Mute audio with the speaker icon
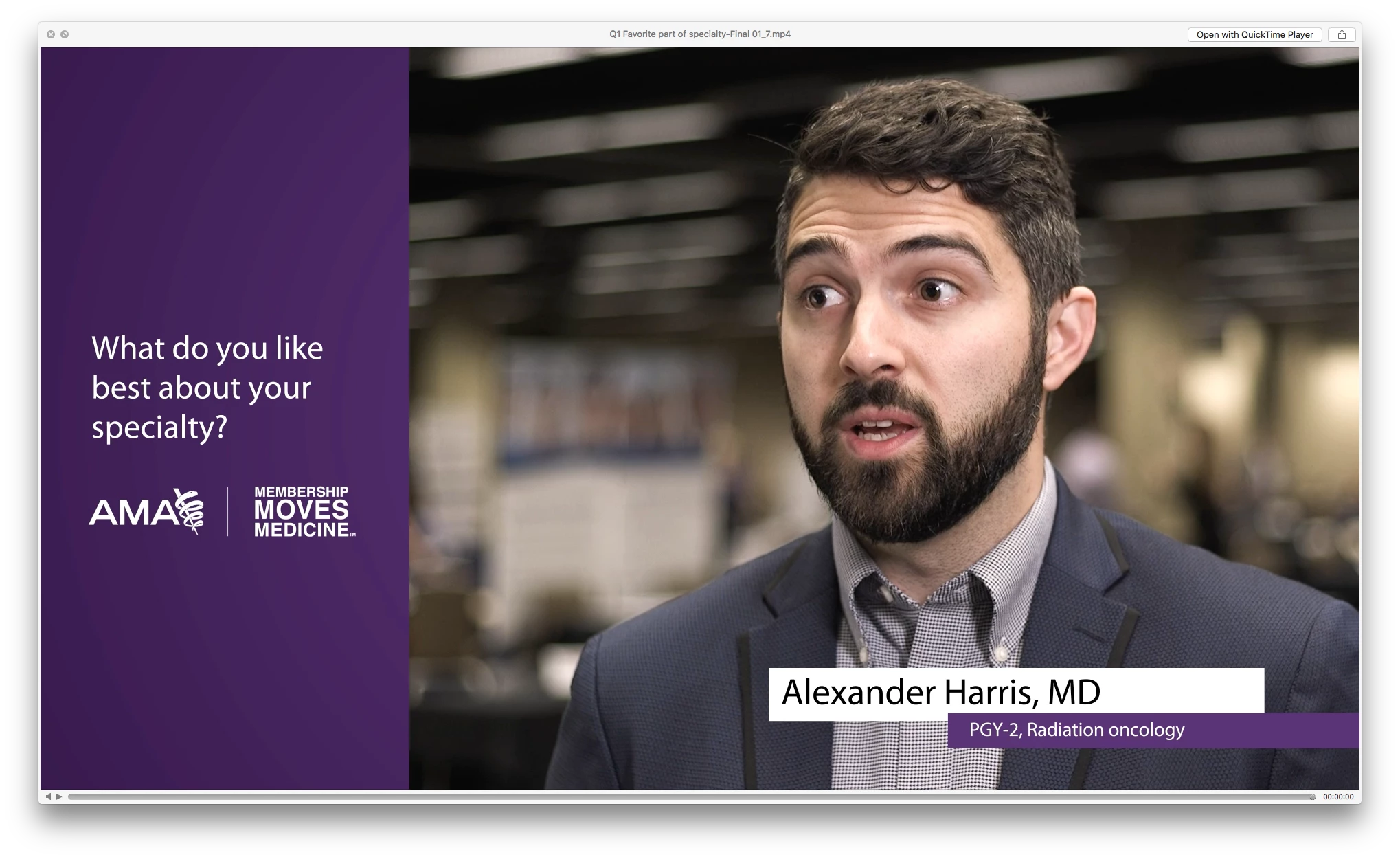The image size is (1400, 859). tap(48, 796)
